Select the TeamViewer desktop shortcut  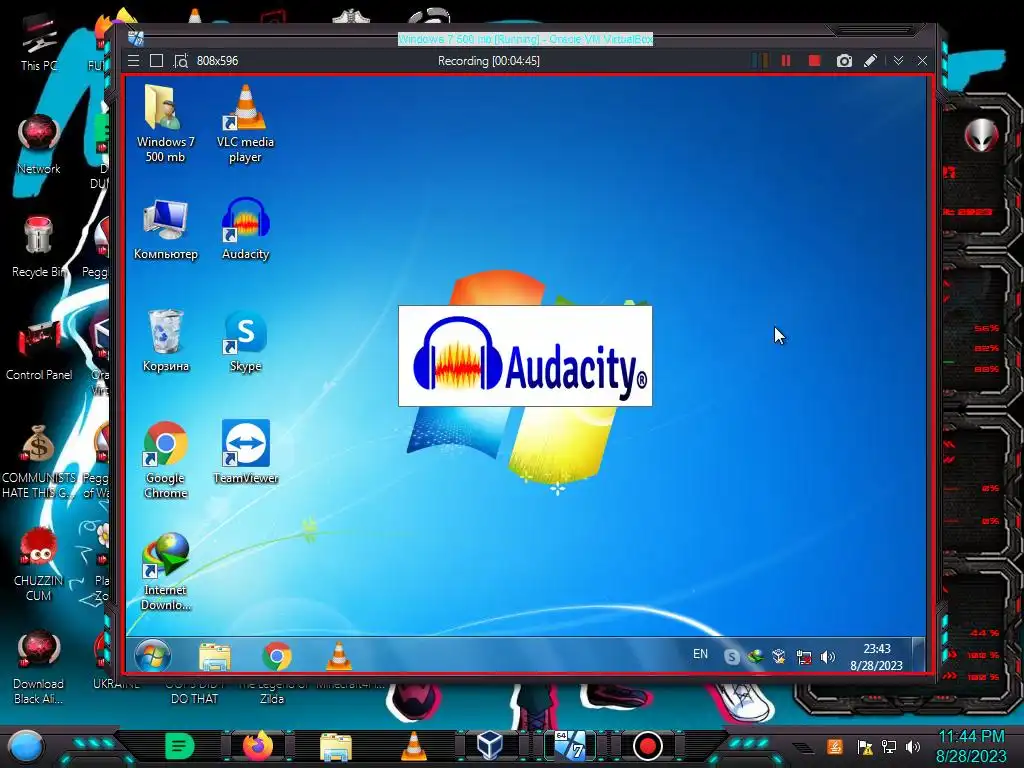[246, 452]
